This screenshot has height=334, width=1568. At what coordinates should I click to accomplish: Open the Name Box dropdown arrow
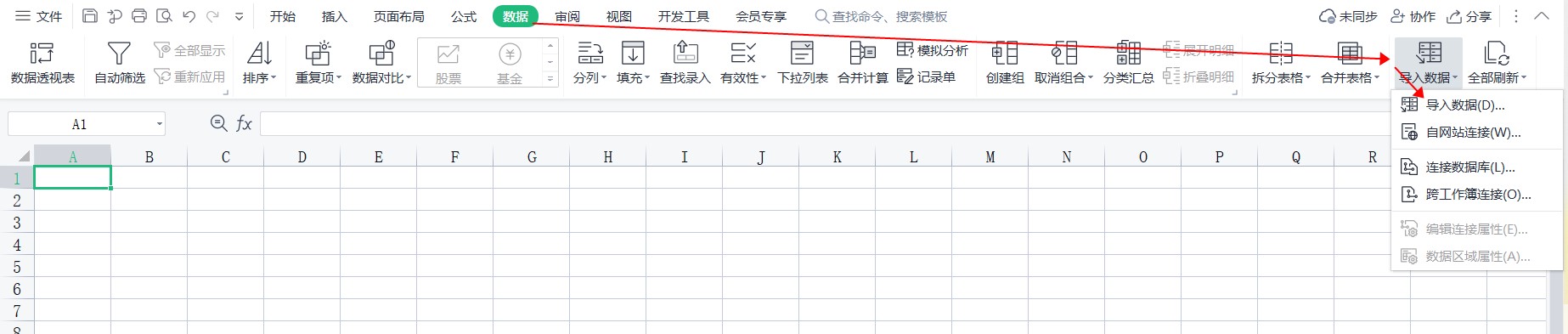pyautogui.click(x=159, y=124)
